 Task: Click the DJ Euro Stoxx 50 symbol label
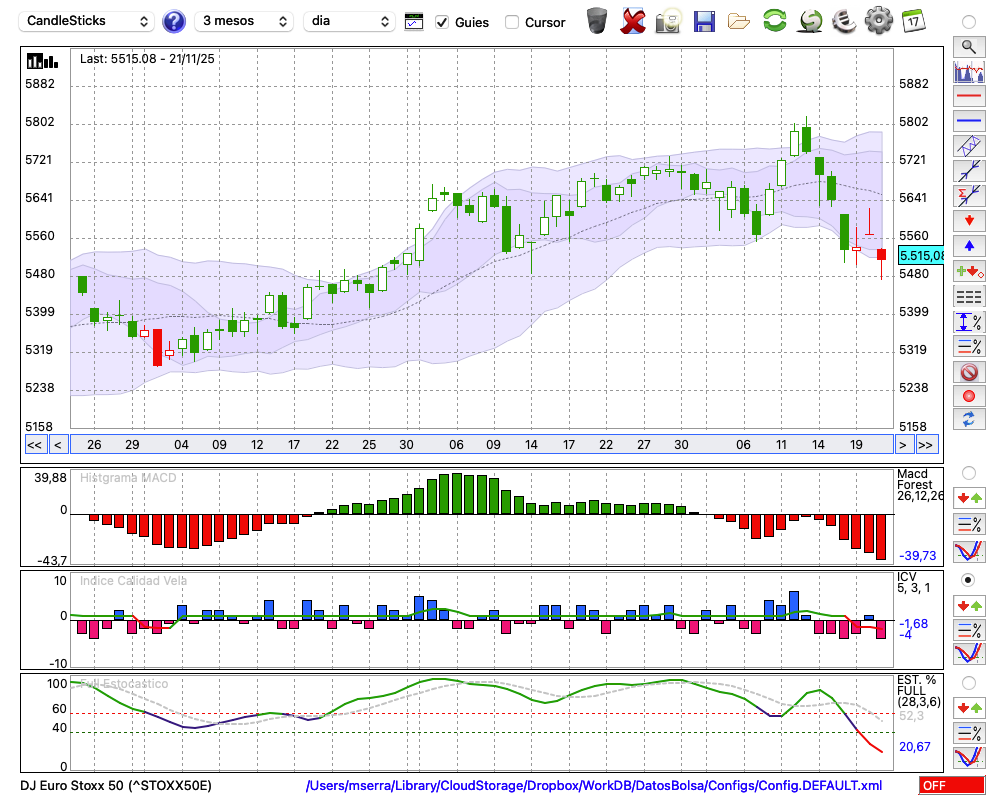pyautogui.click(x=116, y=785)
